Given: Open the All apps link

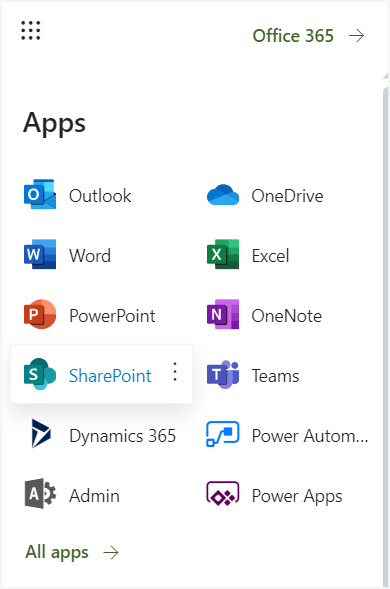Looking at the screenshot, I should pos(57,552).
